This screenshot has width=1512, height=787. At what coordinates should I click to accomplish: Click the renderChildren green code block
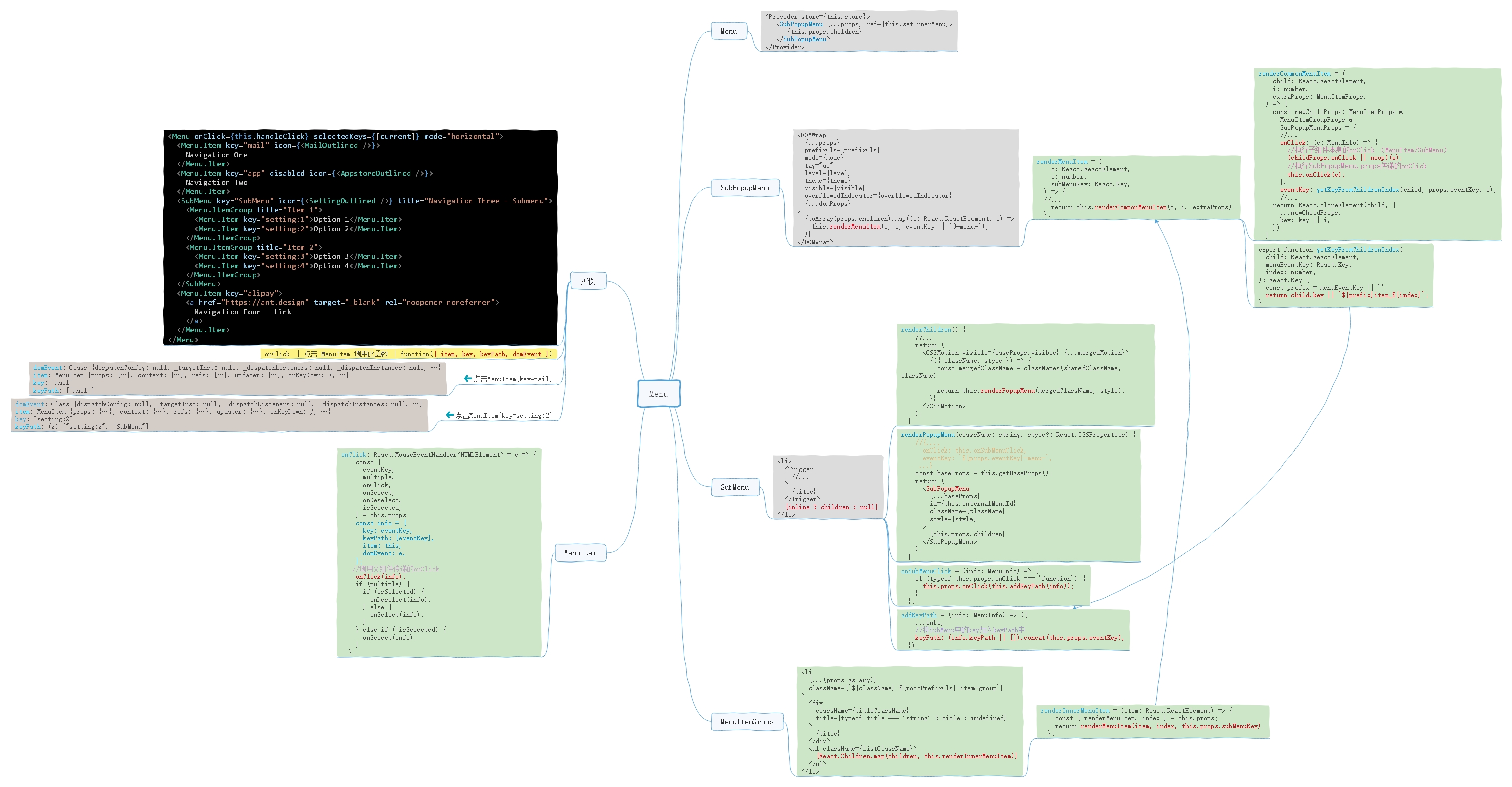click(x=1025, y=375)
